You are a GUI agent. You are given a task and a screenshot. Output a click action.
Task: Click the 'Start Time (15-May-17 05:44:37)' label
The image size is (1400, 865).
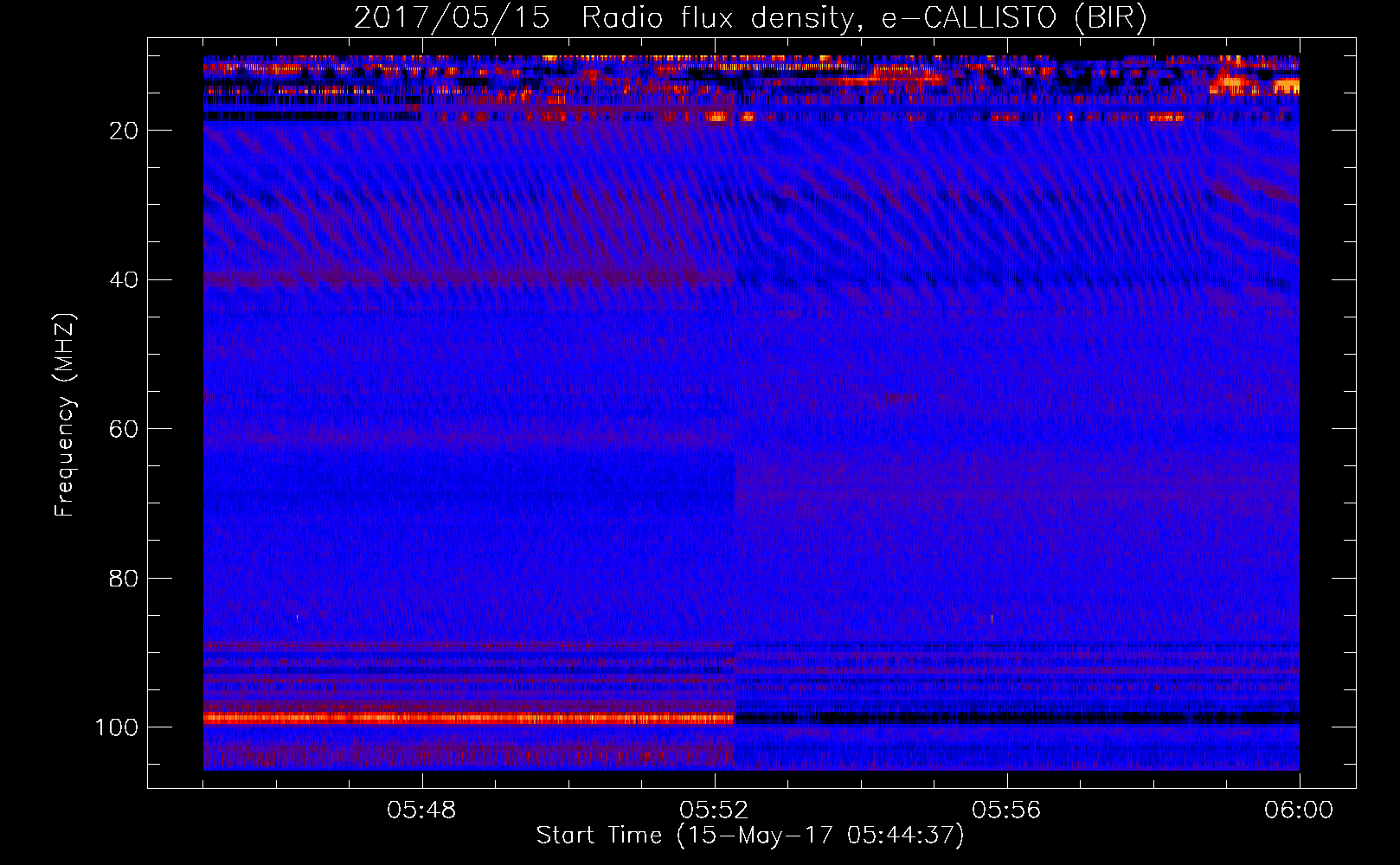pos(750,836)
